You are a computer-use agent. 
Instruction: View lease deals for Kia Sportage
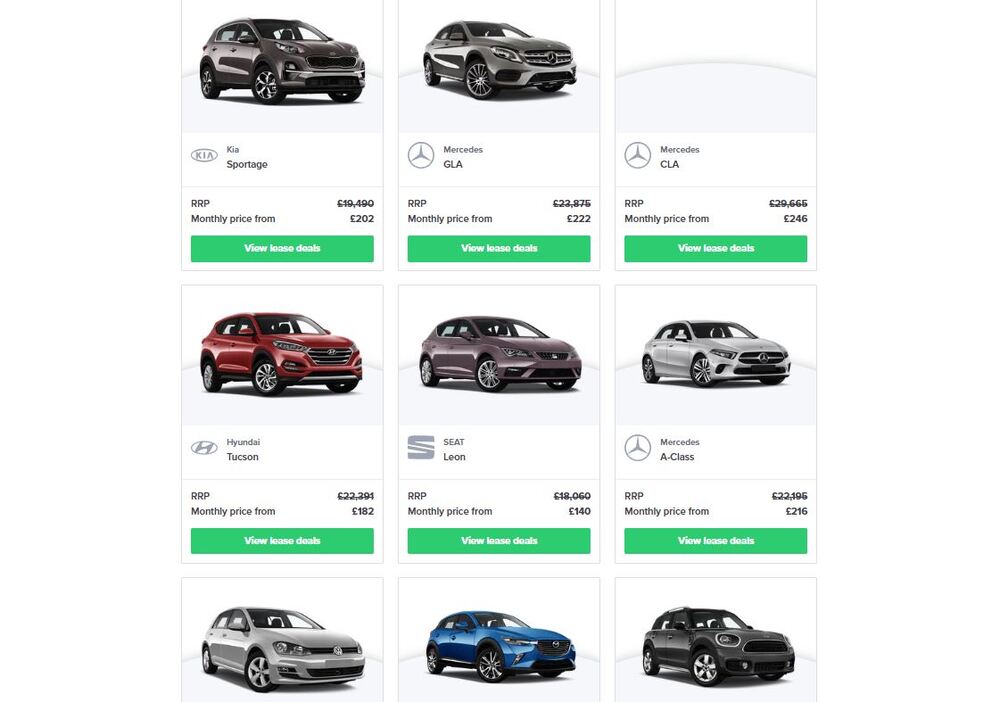click(x=282, y=249)
